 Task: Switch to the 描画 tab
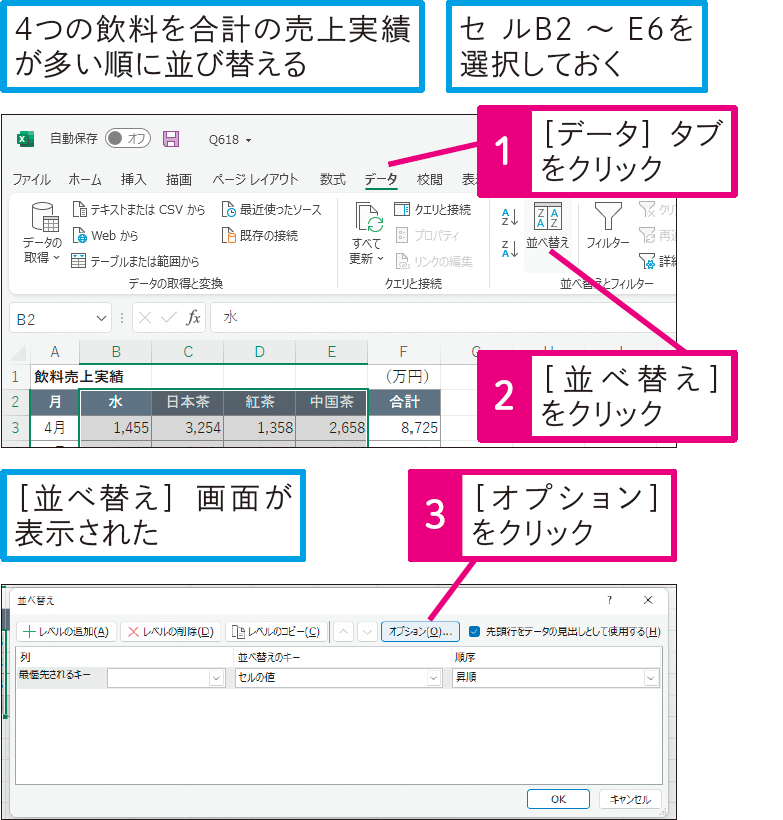pos(178,179)
